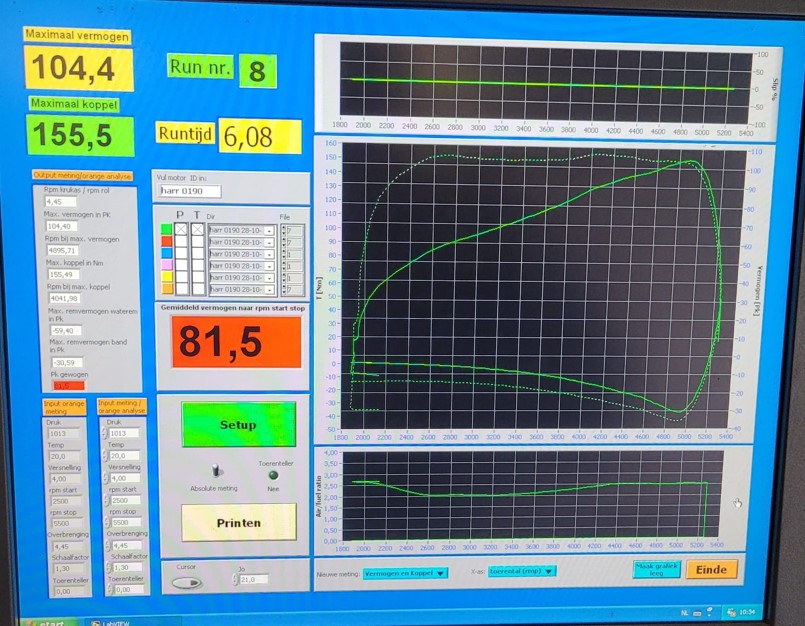Screen dimensions: 805x626
Task: Uncheck the T checkbox in the green row
Action: [197, 230]
